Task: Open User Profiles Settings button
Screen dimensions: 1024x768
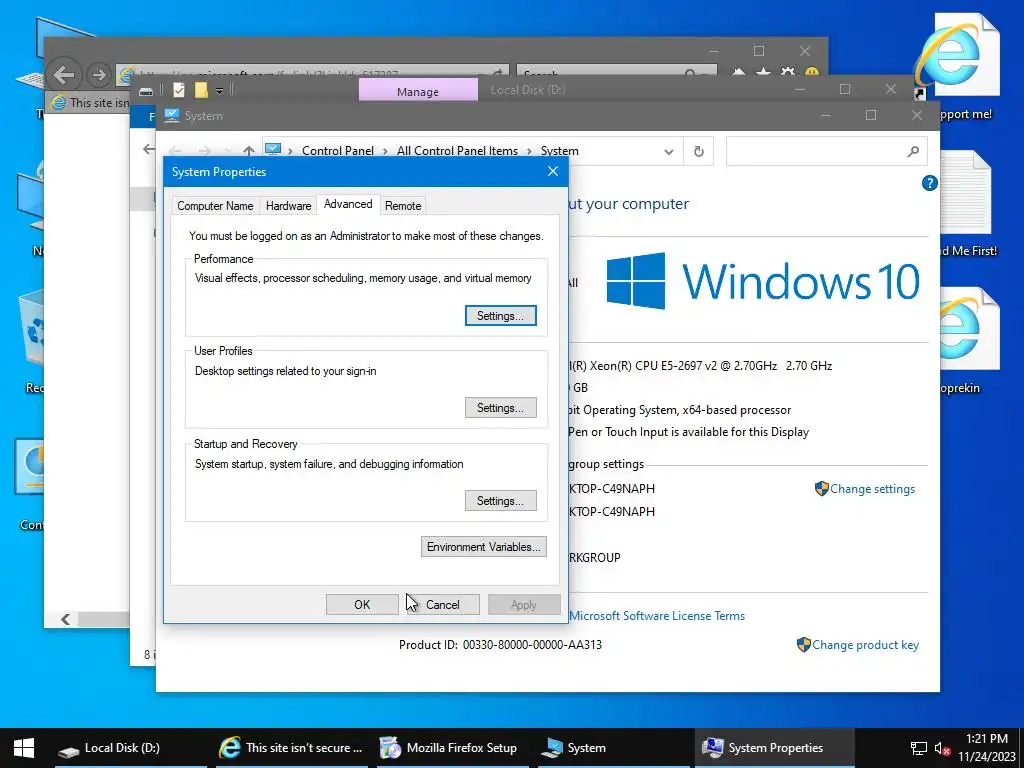Action: 500,408
